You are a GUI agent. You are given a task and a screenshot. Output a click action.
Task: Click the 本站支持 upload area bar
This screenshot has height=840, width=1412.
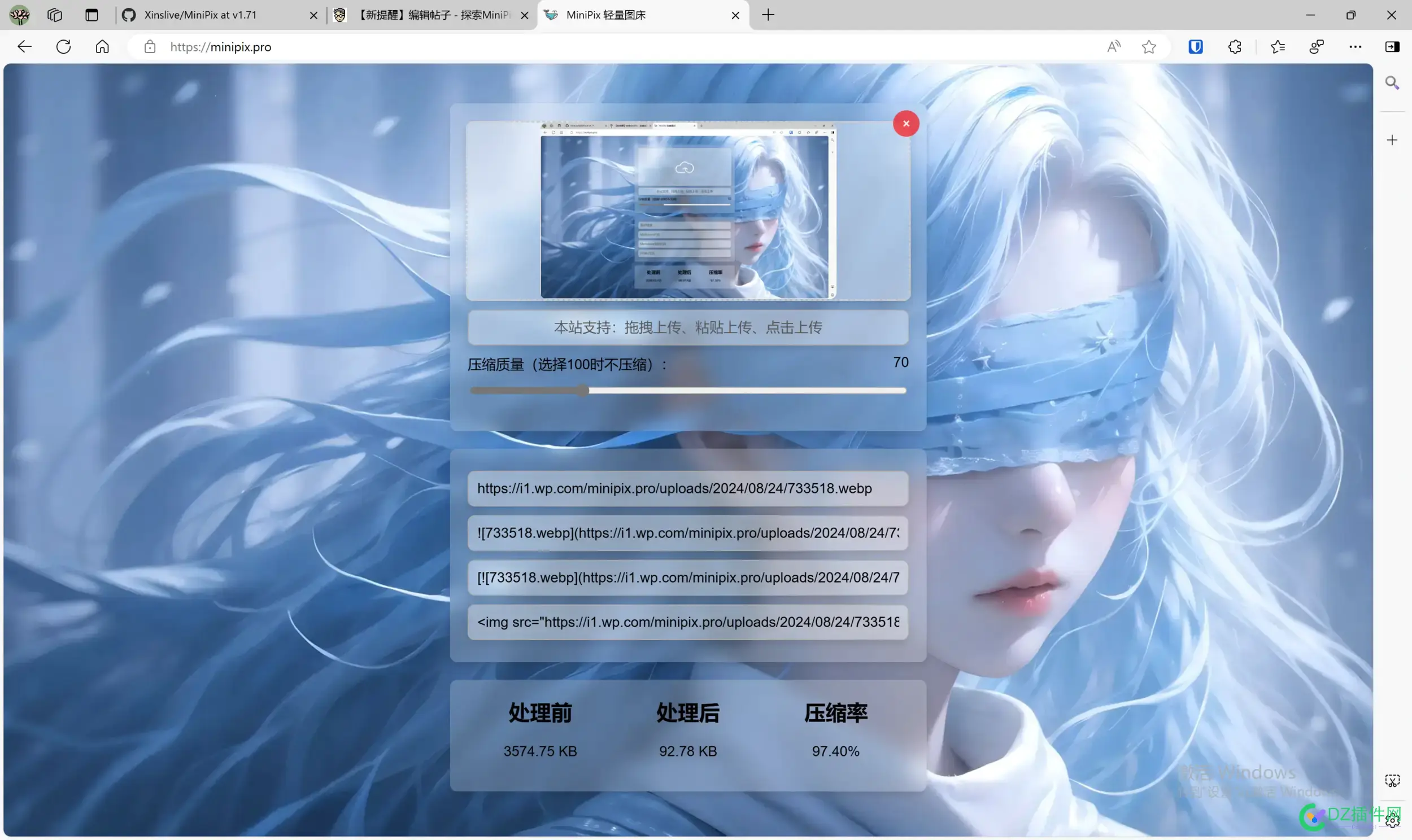(x=688, y=327)
